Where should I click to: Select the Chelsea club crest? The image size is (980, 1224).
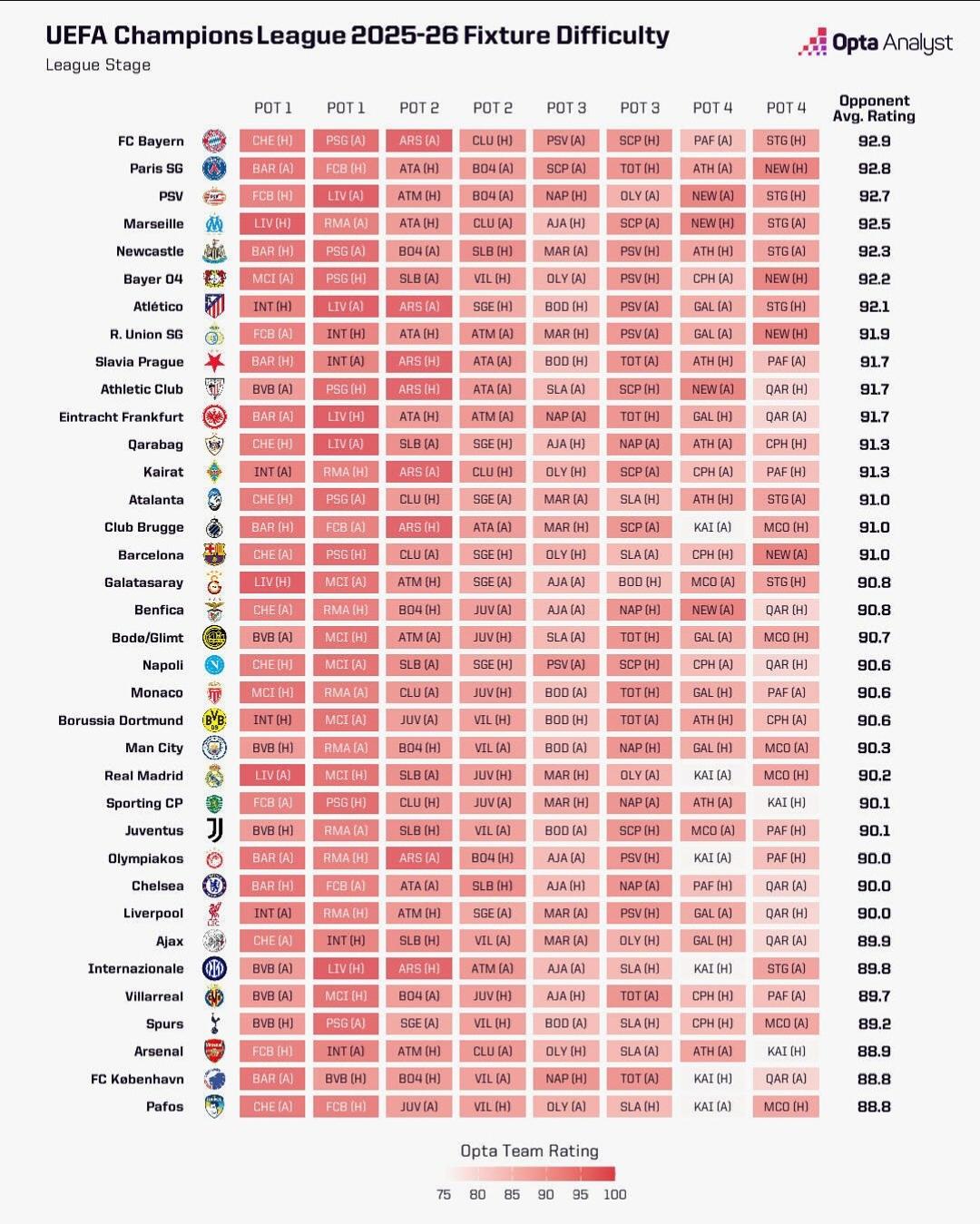coord(214,886)
